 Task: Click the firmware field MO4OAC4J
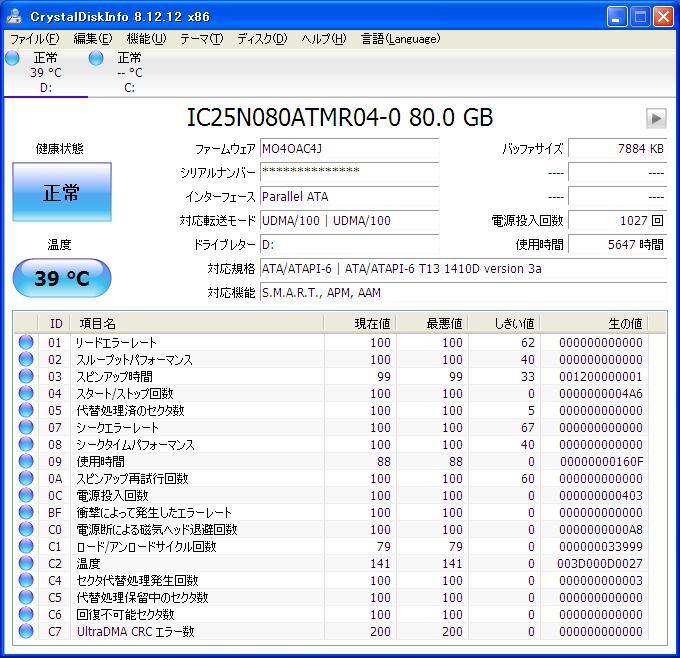(x=350, y=149)
